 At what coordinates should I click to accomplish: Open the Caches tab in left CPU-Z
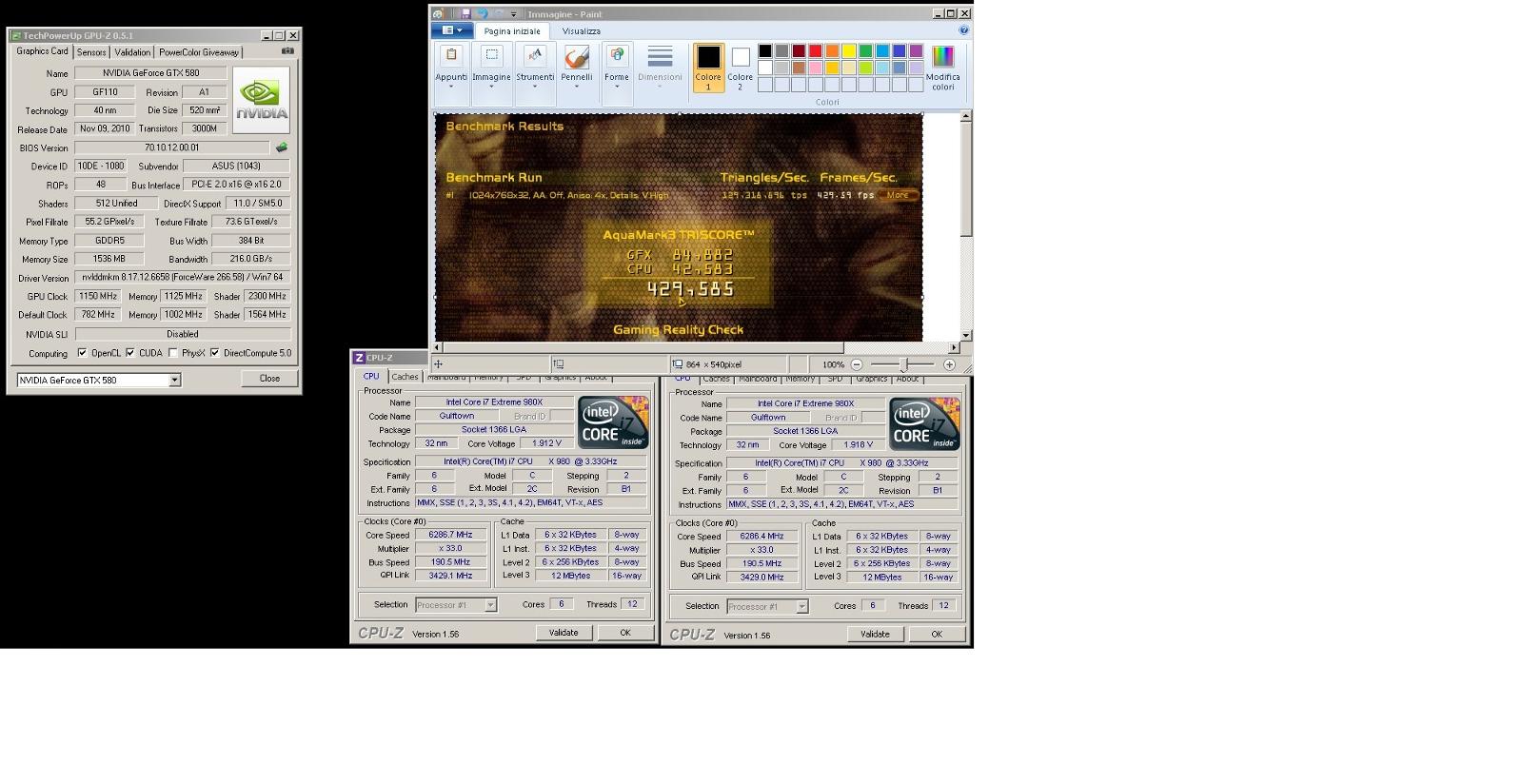coord(405,377)
